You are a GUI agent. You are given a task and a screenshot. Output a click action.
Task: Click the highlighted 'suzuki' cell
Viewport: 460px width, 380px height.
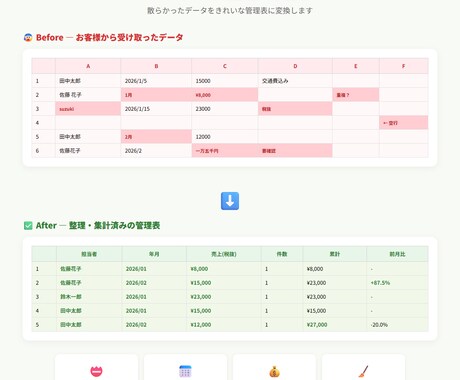coord(88,109)
